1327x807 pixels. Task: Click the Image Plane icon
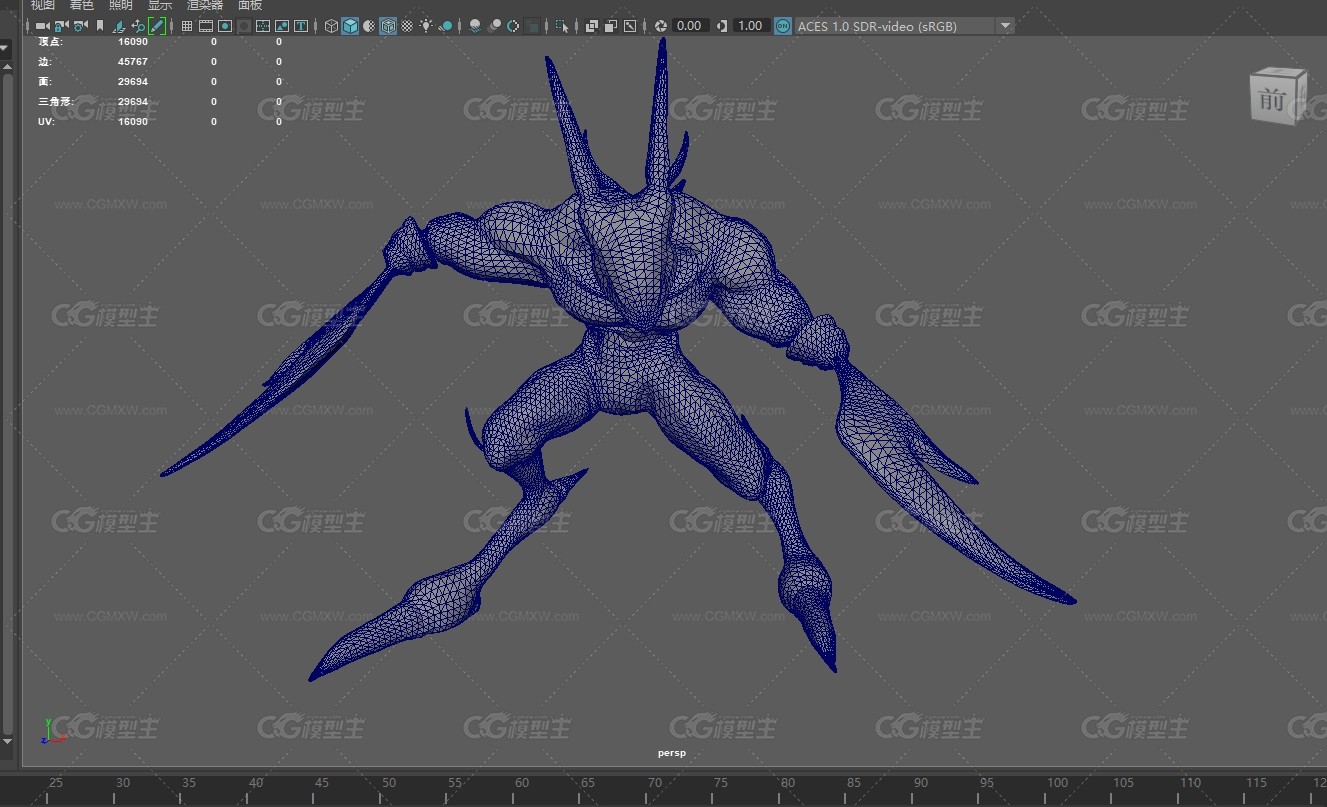coord(119,26)
